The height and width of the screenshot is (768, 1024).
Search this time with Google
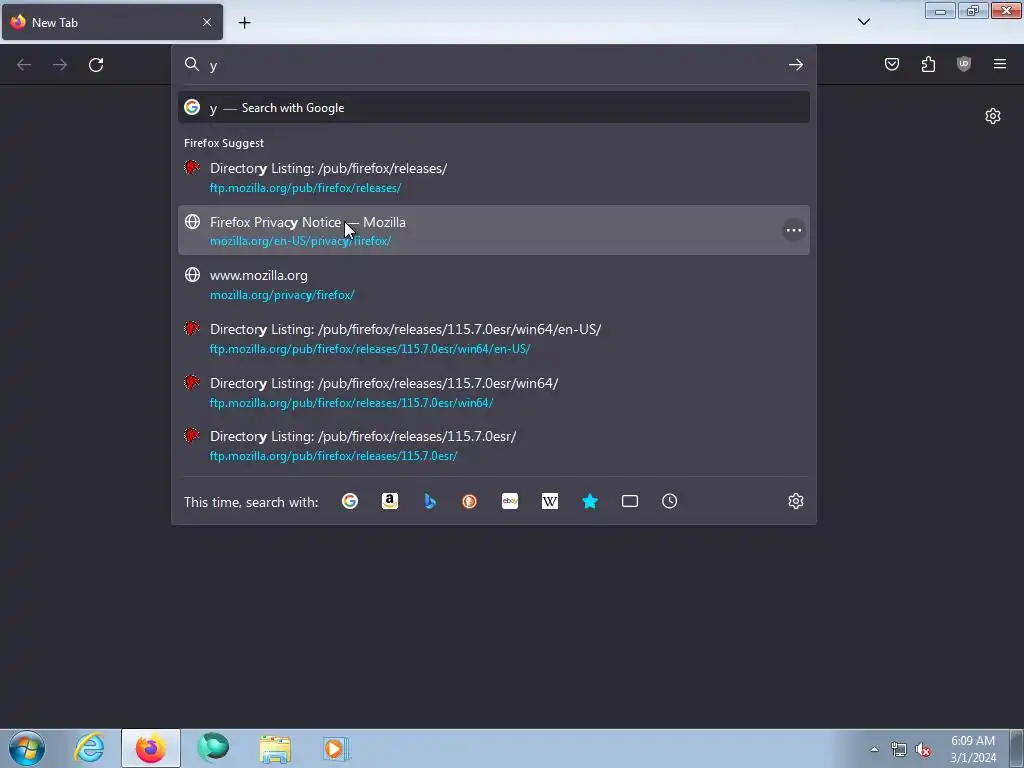pos(350,501)
